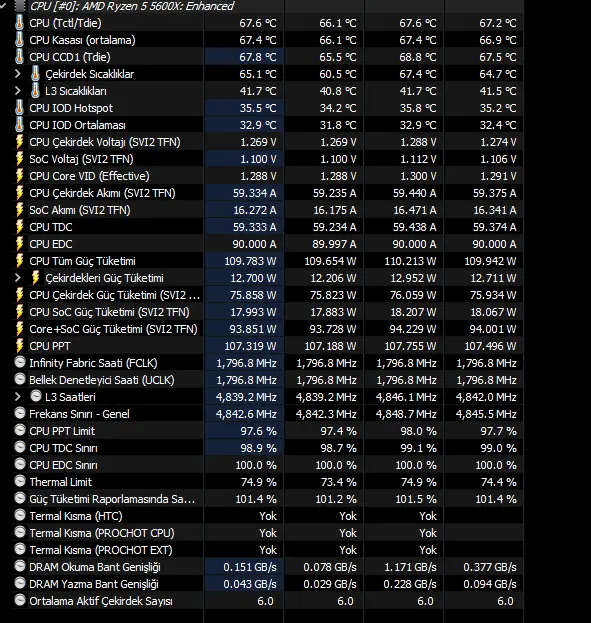The height and width of the screenshot is (623, 591).
Task: Select the CPU (Tctl/Tdie) sensor label
Action: tap(65, 23)
